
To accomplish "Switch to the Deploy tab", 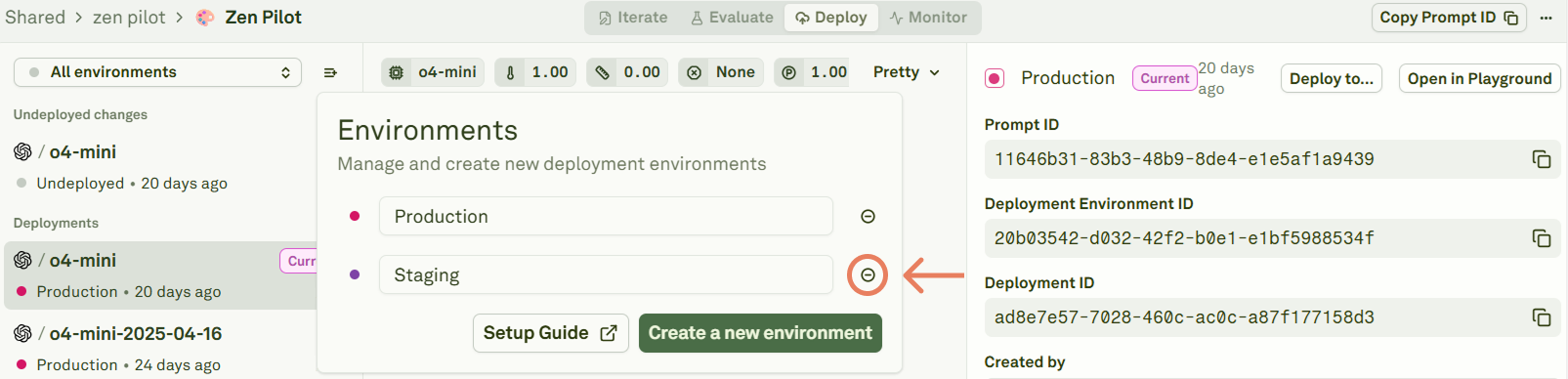I will 831,18.
